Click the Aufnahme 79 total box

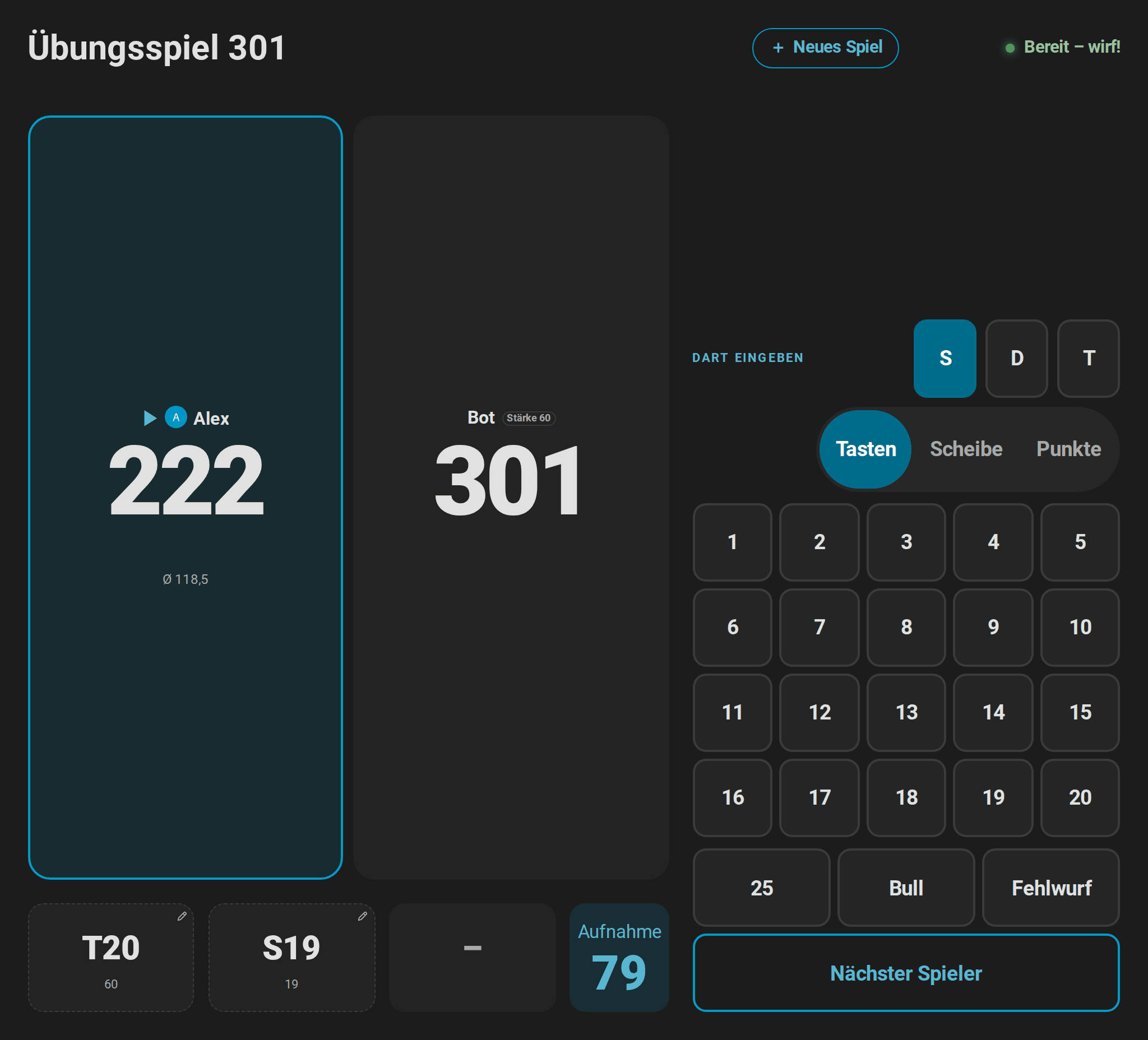(619, 958)
